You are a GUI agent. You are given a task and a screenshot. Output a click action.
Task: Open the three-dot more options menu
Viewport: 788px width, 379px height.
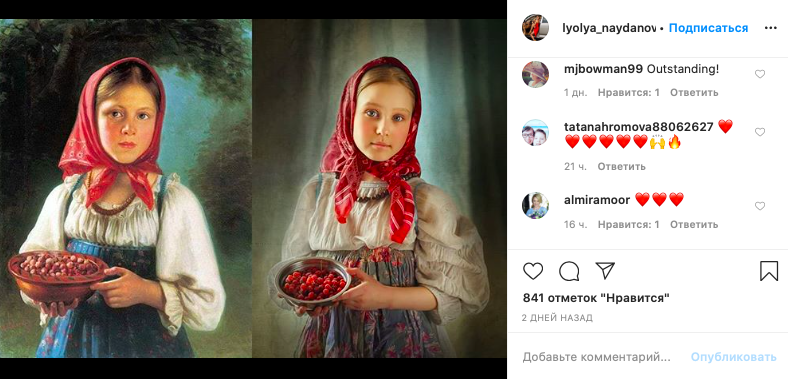(770, 28)
